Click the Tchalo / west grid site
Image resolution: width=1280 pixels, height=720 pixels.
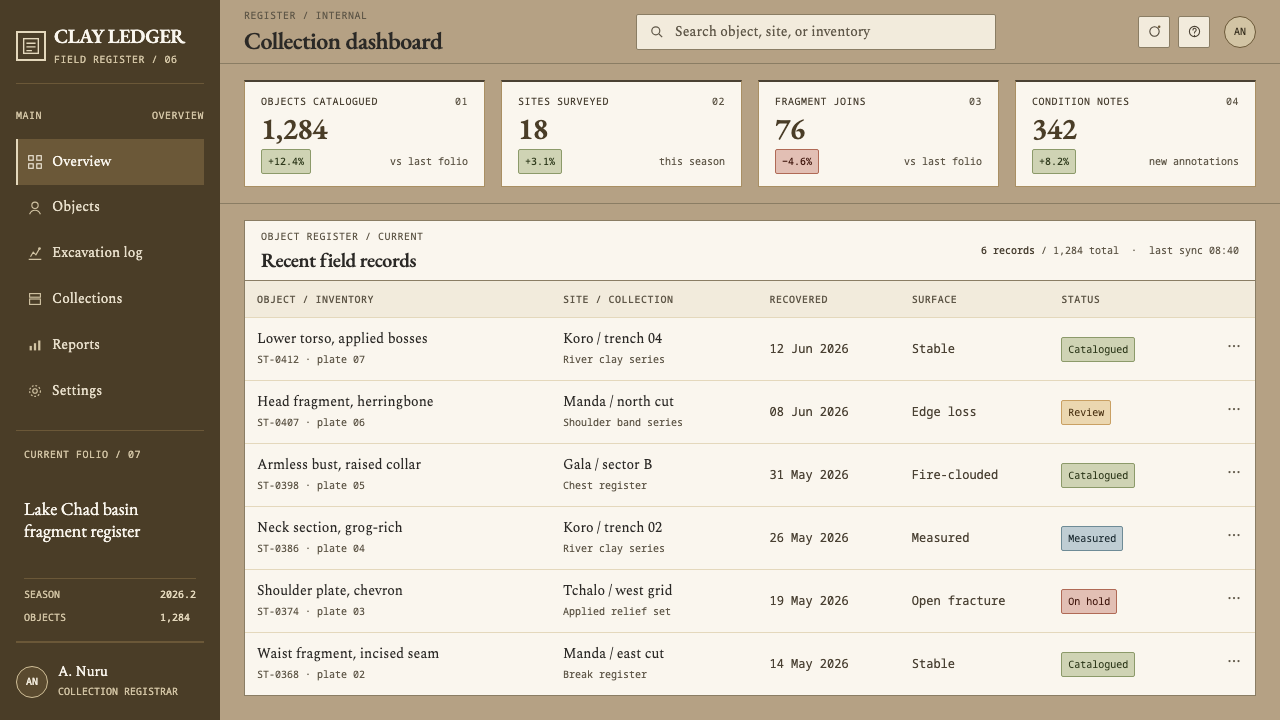coord(617,591)
